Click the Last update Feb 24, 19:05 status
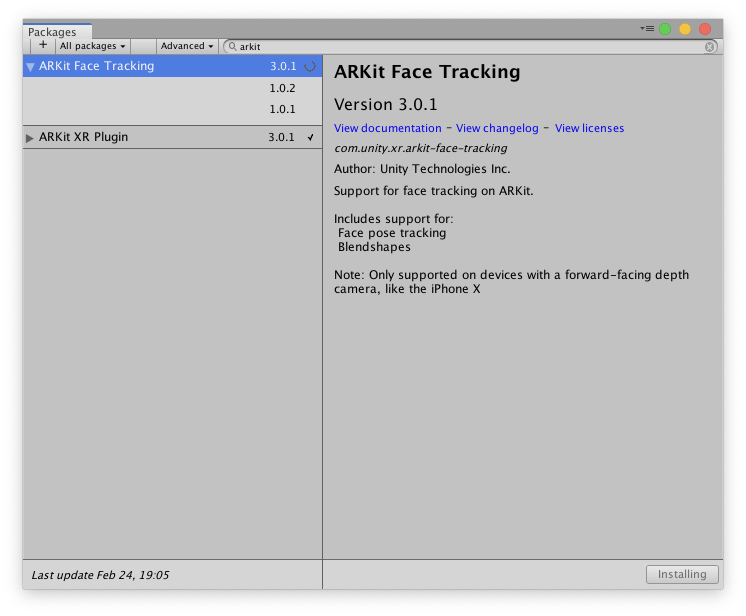Screen dimensions: 746x616 click(x=100, y=575)
